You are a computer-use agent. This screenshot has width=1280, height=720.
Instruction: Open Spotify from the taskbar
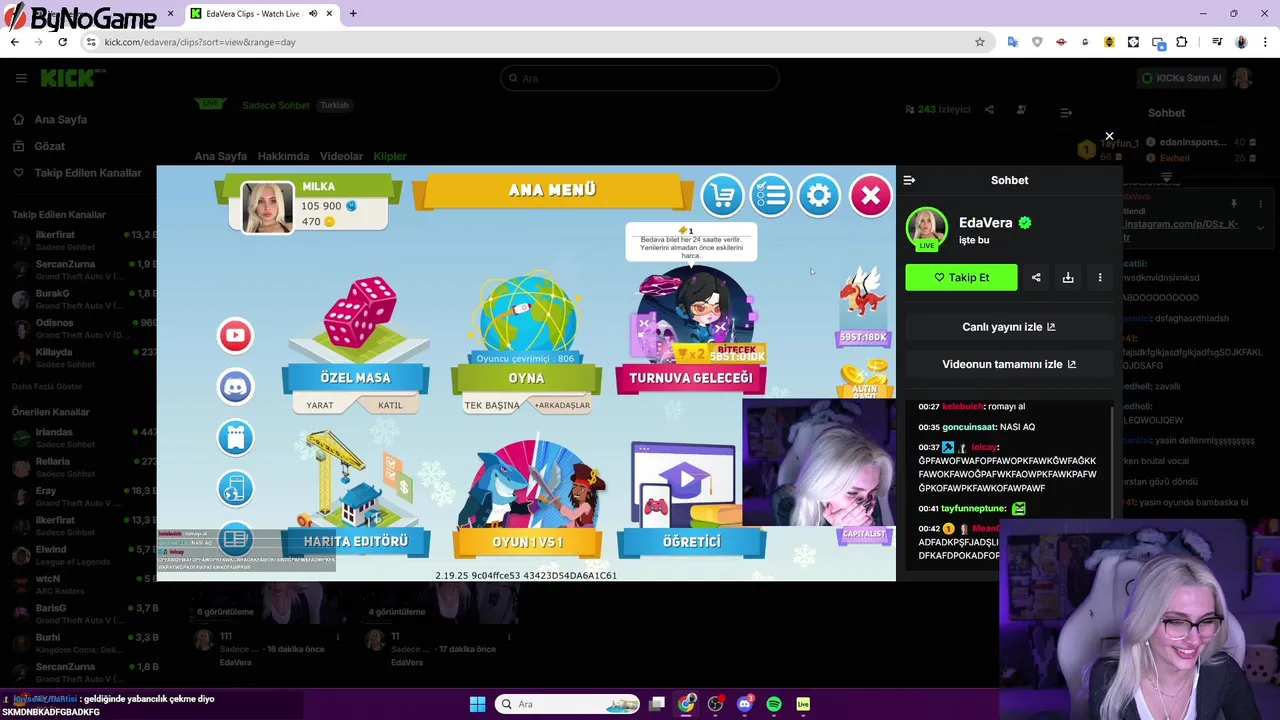pyautogui.click(x=774, y=704)
